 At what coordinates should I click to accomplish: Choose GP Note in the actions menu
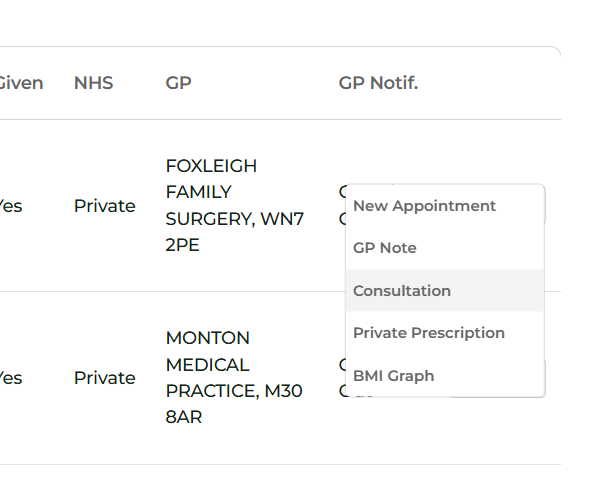385,248
